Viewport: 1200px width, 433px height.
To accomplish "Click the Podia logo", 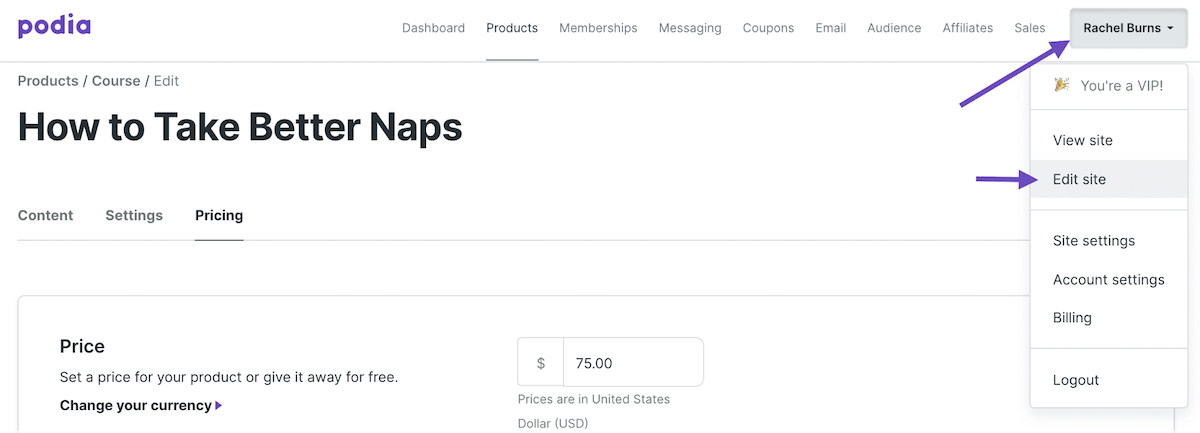I will 54,27.
